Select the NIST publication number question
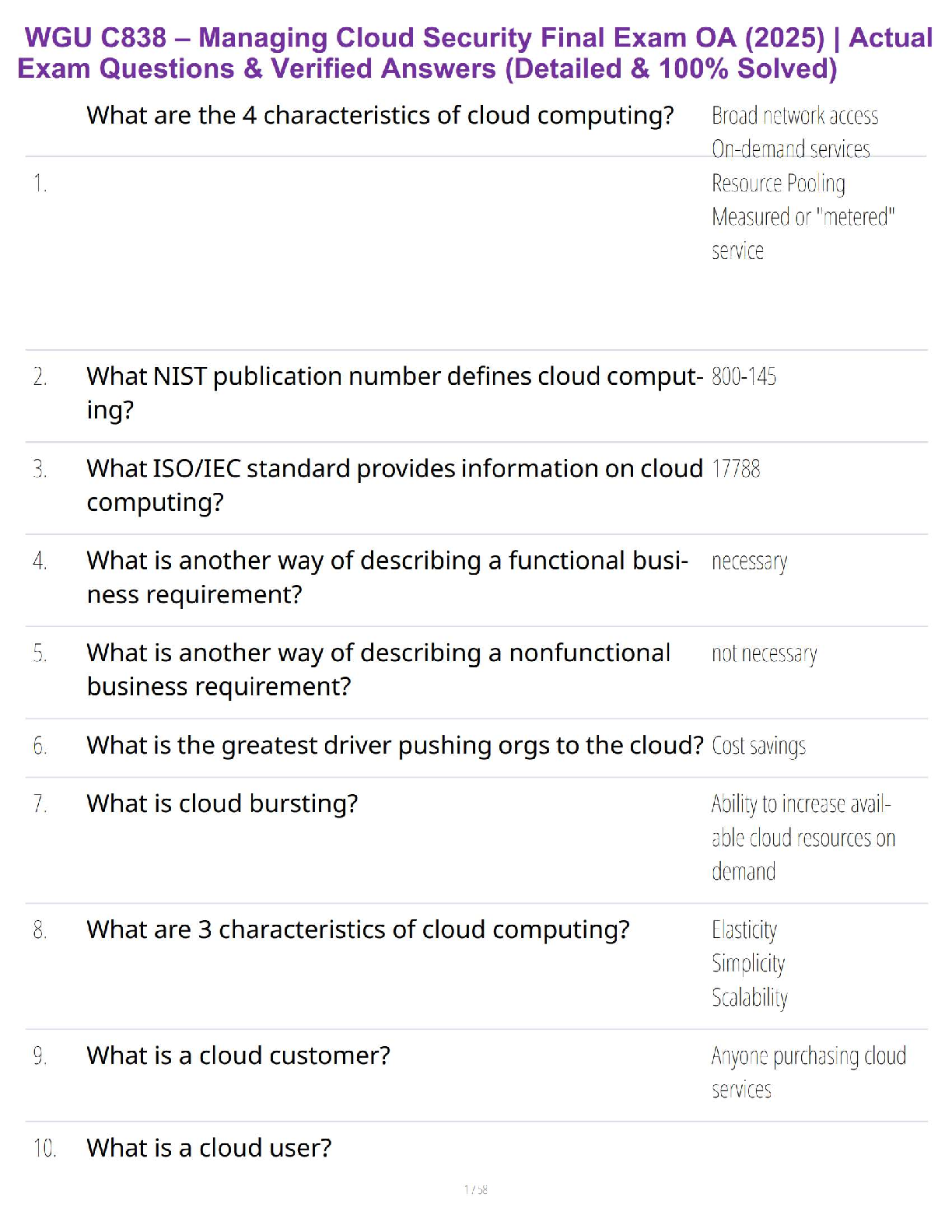 pos(394,392)
